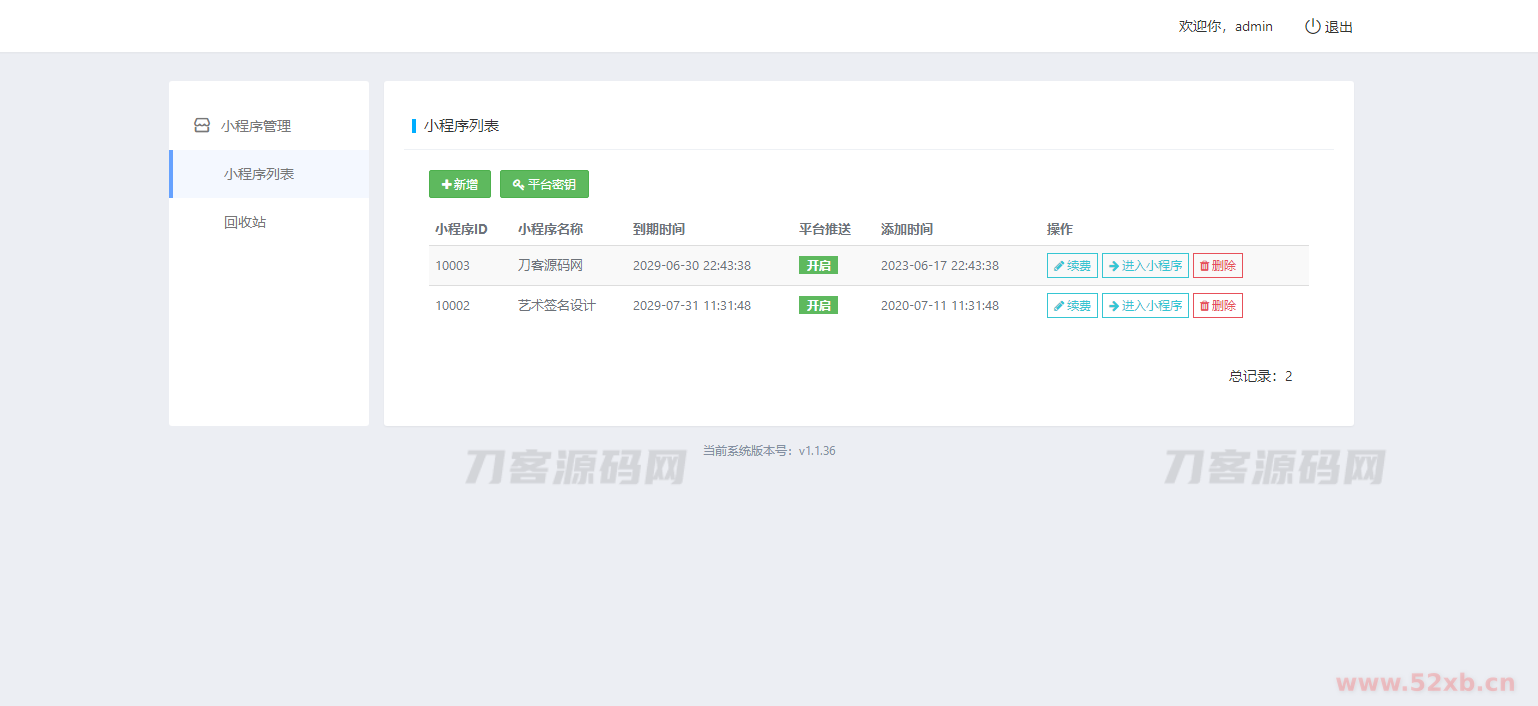Click the 小程序管理 store icon in sidebar
This screenshot has width=1538, height=706.
[202, 126]
